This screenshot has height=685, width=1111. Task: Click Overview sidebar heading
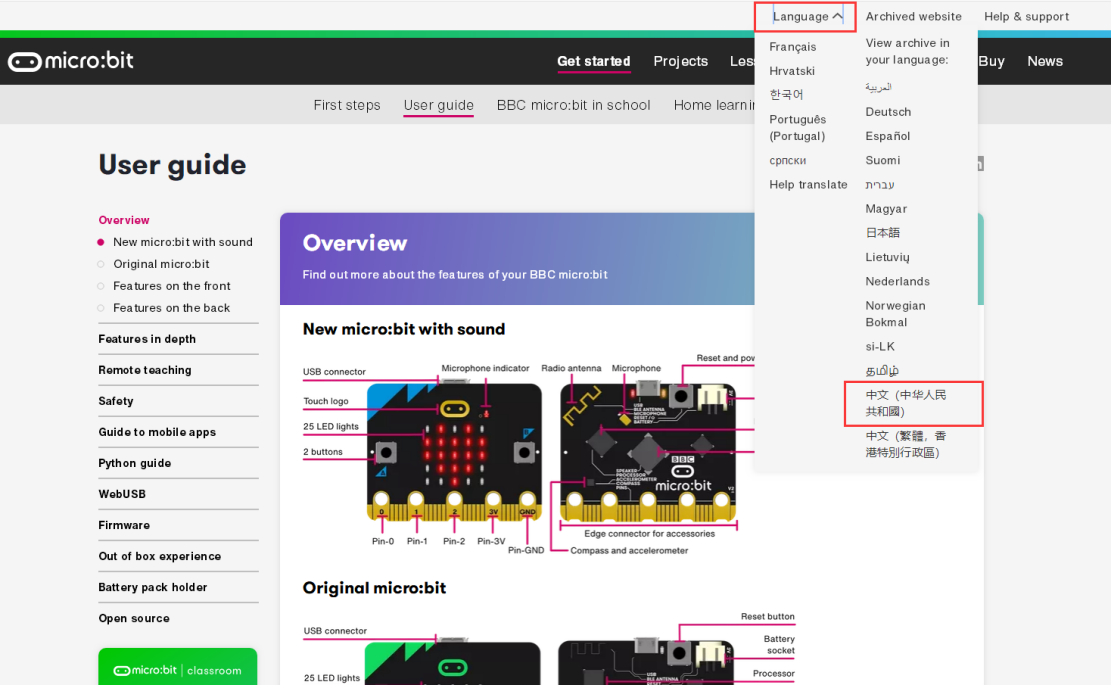124,220
